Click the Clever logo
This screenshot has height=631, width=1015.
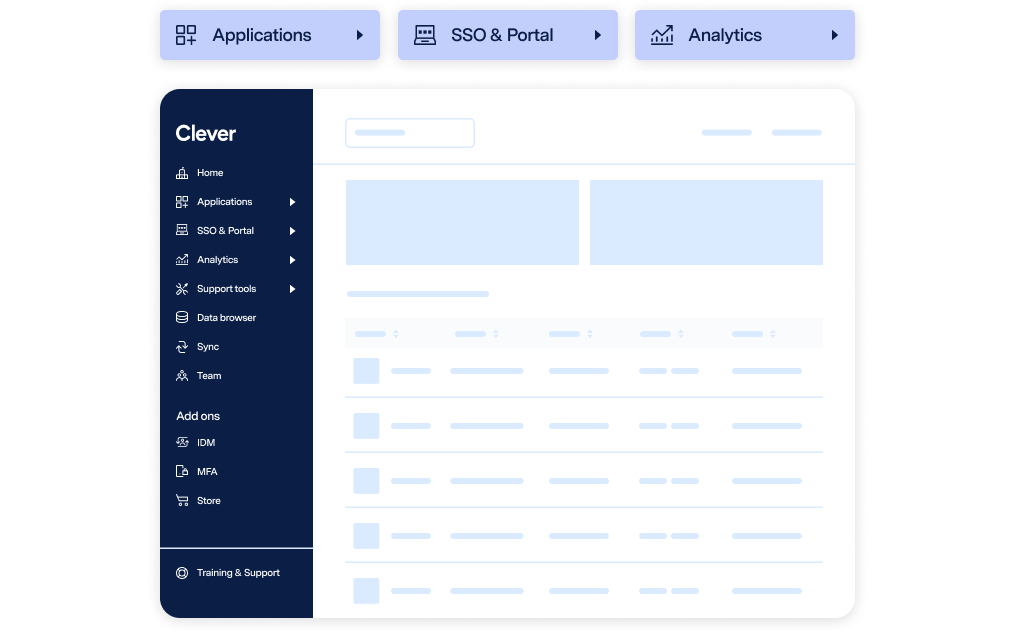[206, 134]
